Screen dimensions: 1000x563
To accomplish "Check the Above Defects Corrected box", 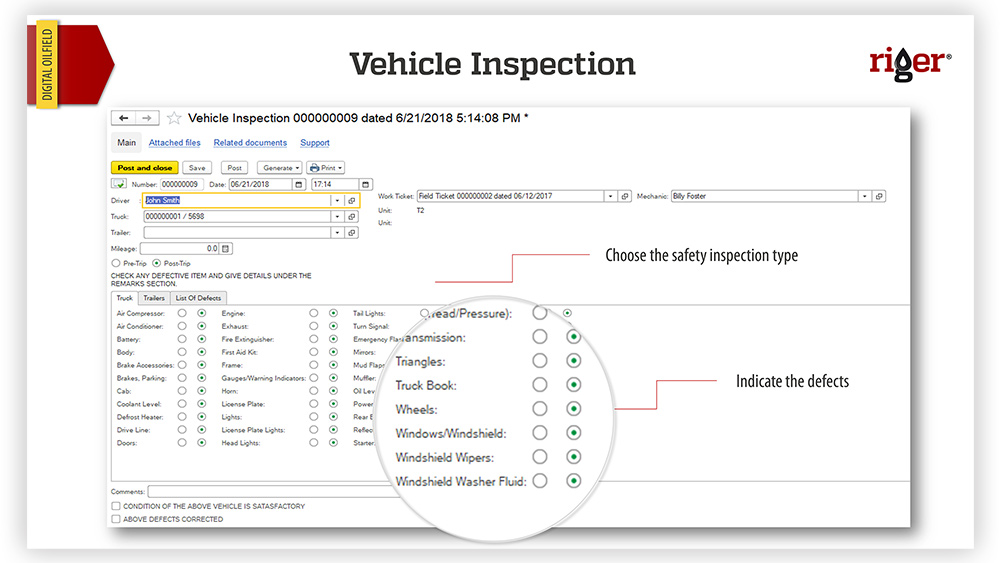I will pyautogui.click(x=116, y=519).
